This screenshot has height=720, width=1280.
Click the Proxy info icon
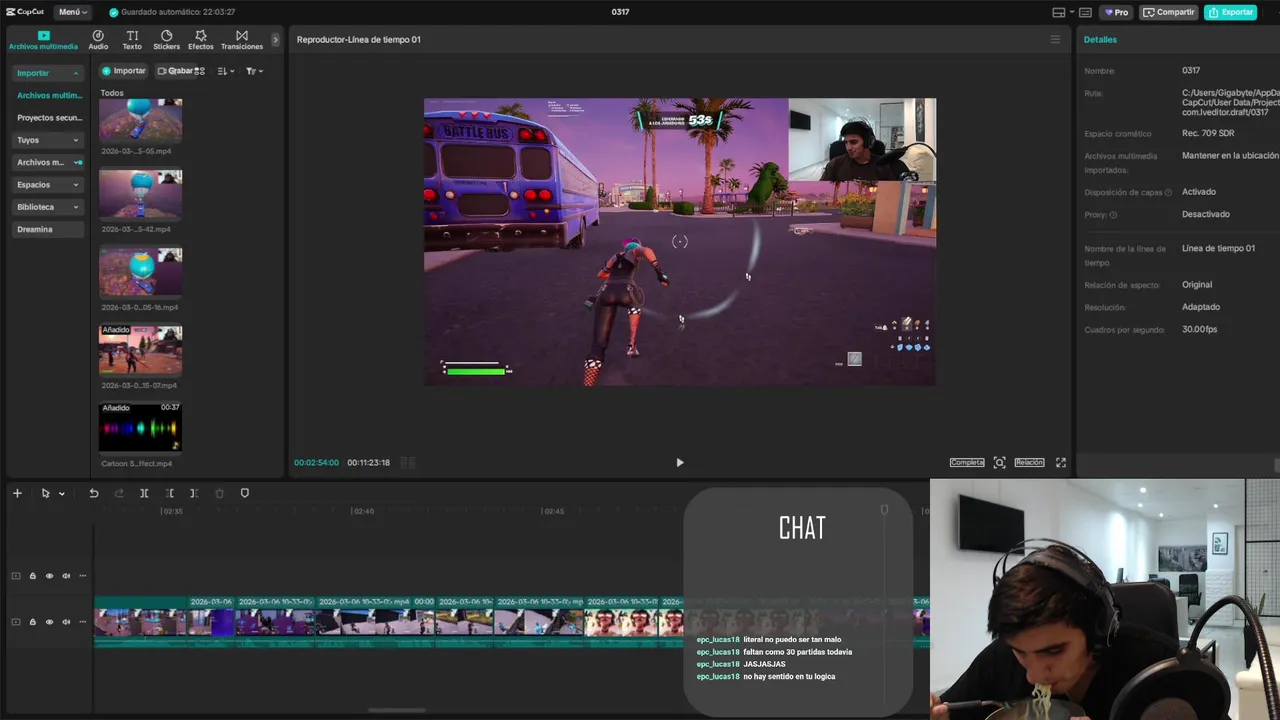coord(1113,215)
